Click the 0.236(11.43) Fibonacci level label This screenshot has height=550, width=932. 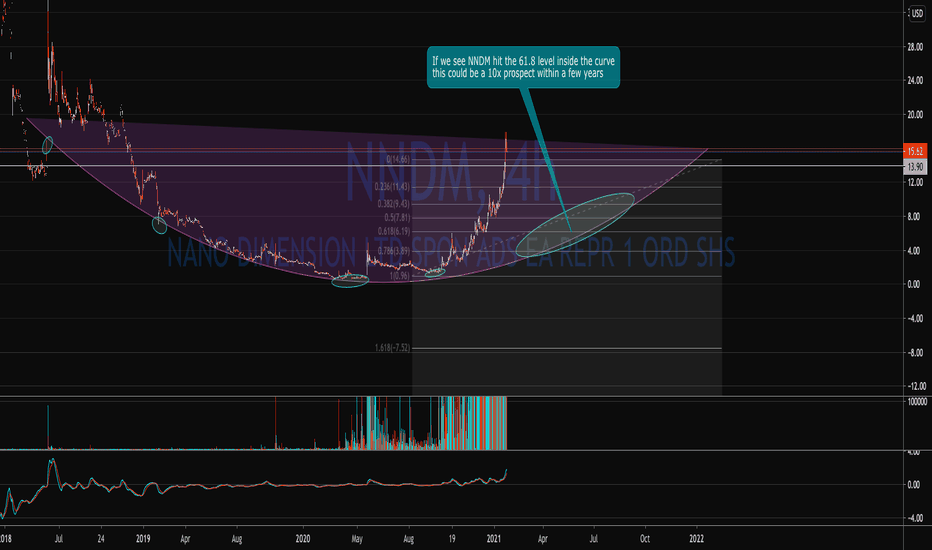(x=392, y=187)
